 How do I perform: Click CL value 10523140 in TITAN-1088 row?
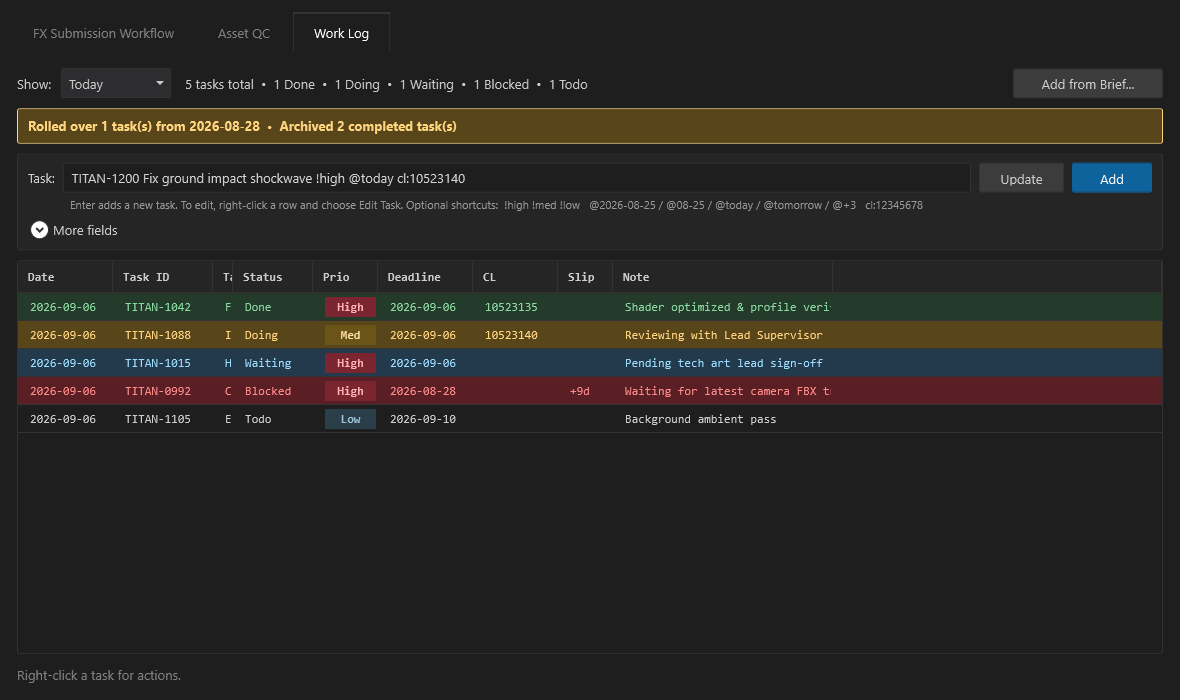coord(511,335)
